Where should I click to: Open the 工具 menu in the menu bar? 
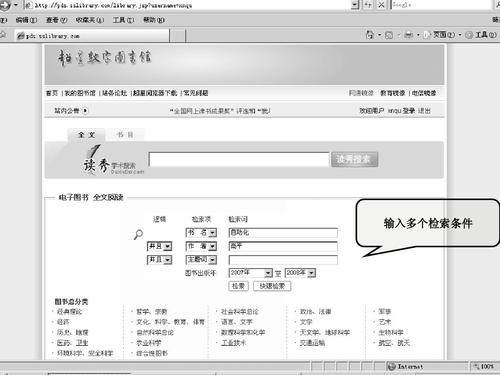click(x=123, y=20)
